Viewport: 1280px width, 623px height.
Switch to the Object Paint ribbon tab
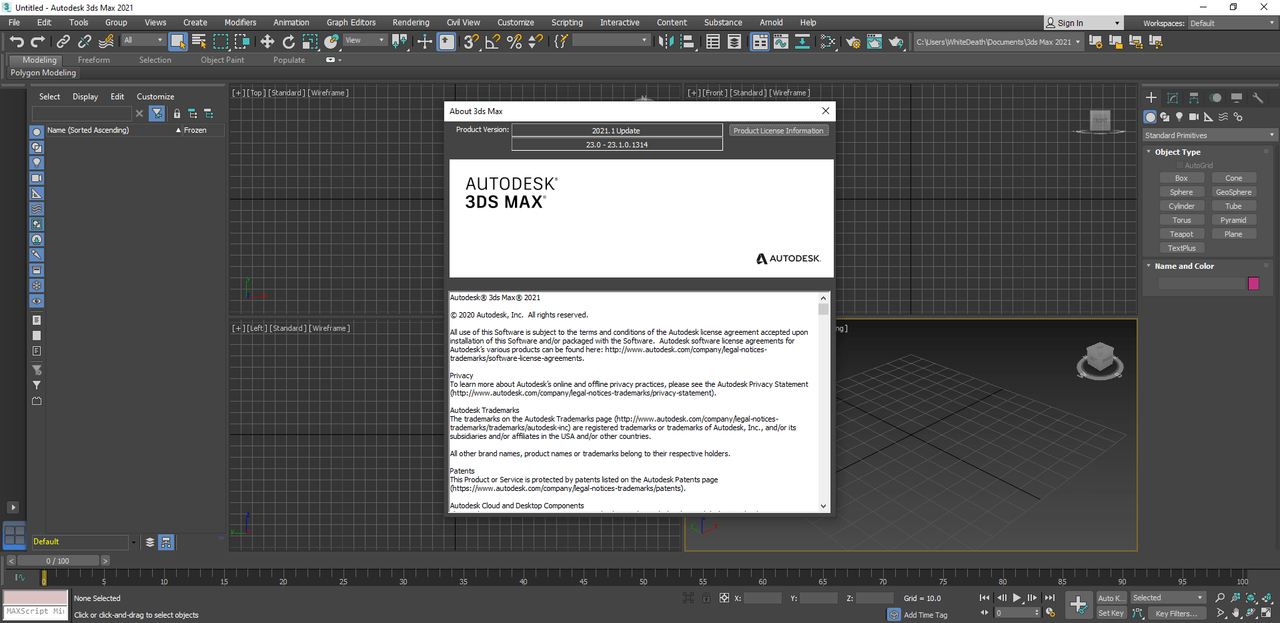pyautogui.click(x=222, y=60)
